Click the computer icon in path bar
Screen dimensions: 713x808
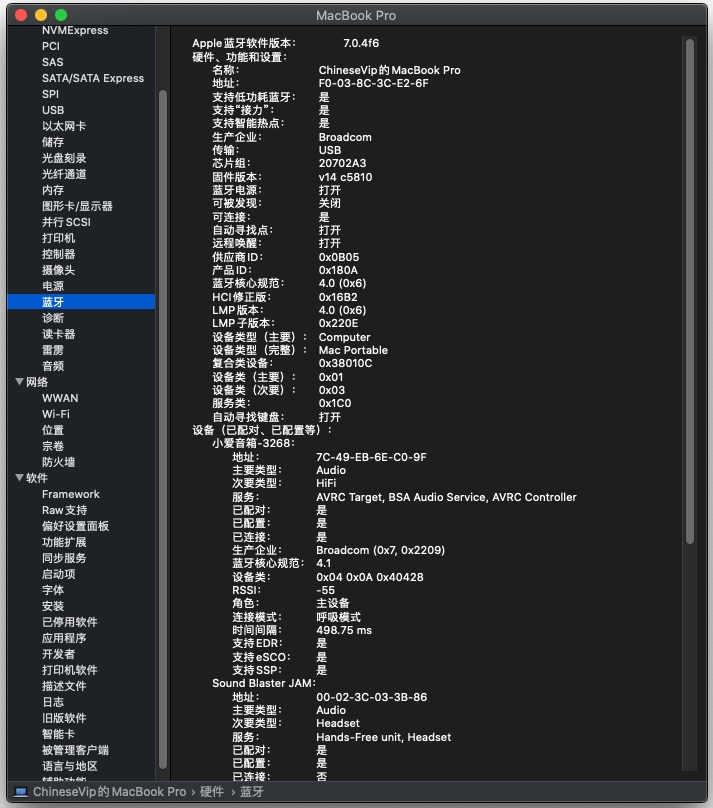21,792
